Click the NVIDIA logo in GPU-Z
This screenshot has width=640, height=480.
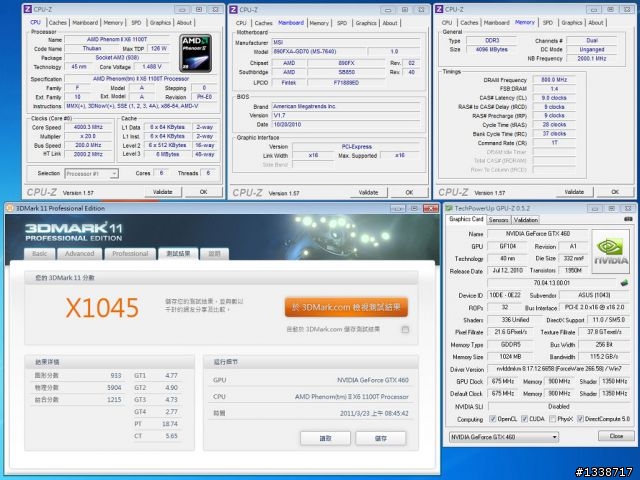tap(611, 251)
